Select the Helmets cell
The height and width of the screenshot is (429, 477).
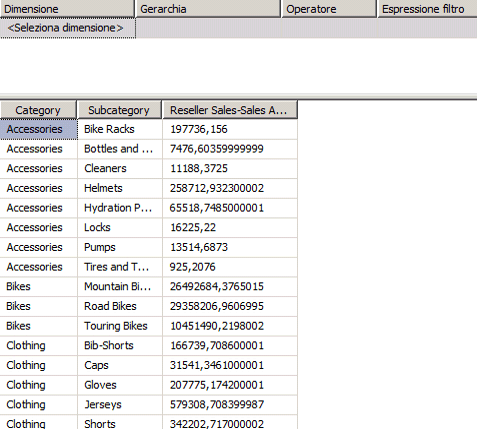[120, 188]
